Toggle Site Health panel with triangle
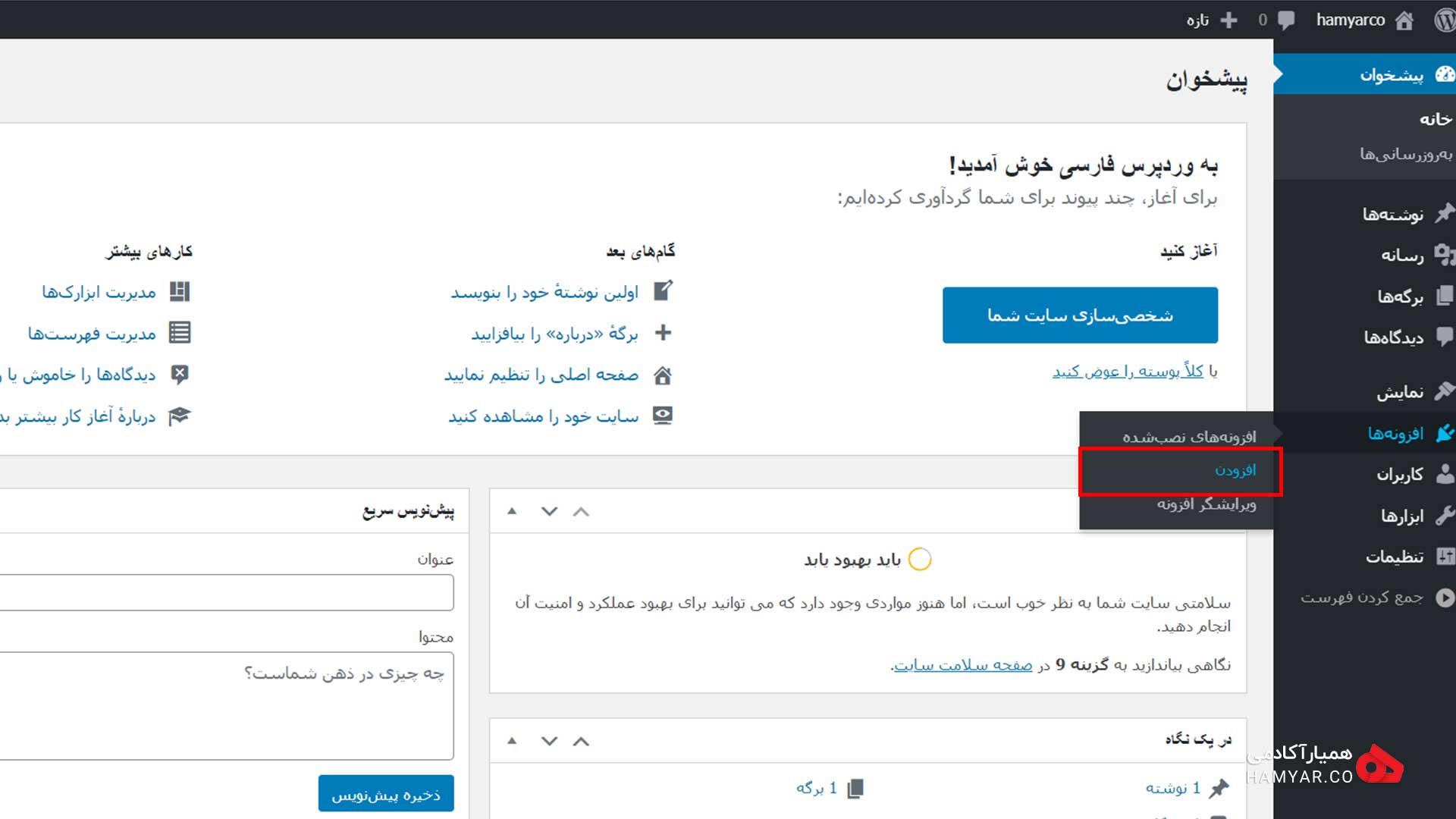 click(512, 512)
